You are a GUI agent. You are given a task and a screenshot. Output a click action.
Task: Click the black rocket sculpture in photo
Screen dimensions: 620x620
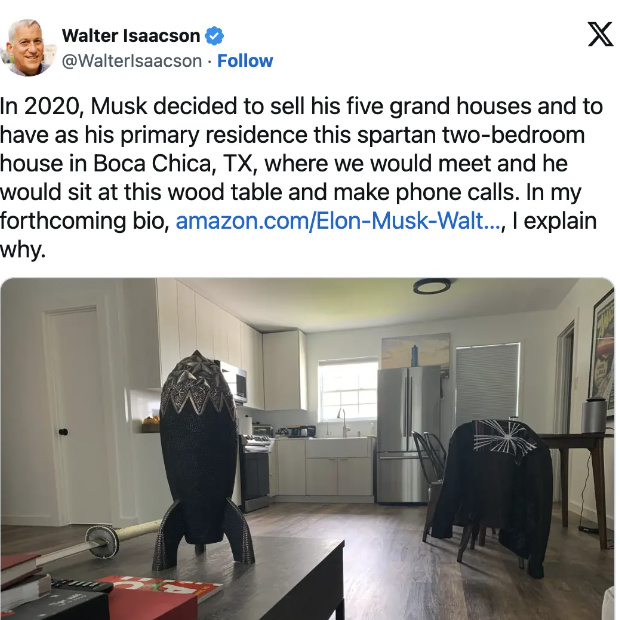point(201,459)
